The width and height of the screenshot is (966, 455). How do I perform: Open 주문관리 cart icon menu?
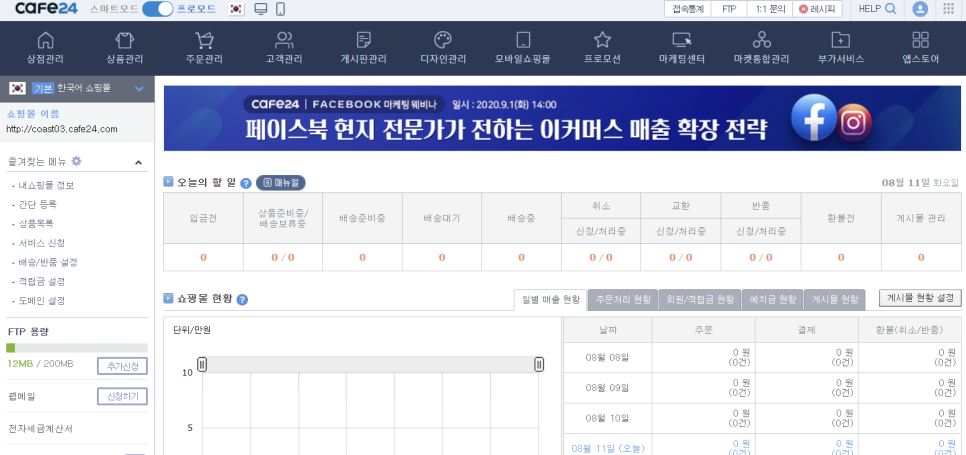tap(204, 49)
